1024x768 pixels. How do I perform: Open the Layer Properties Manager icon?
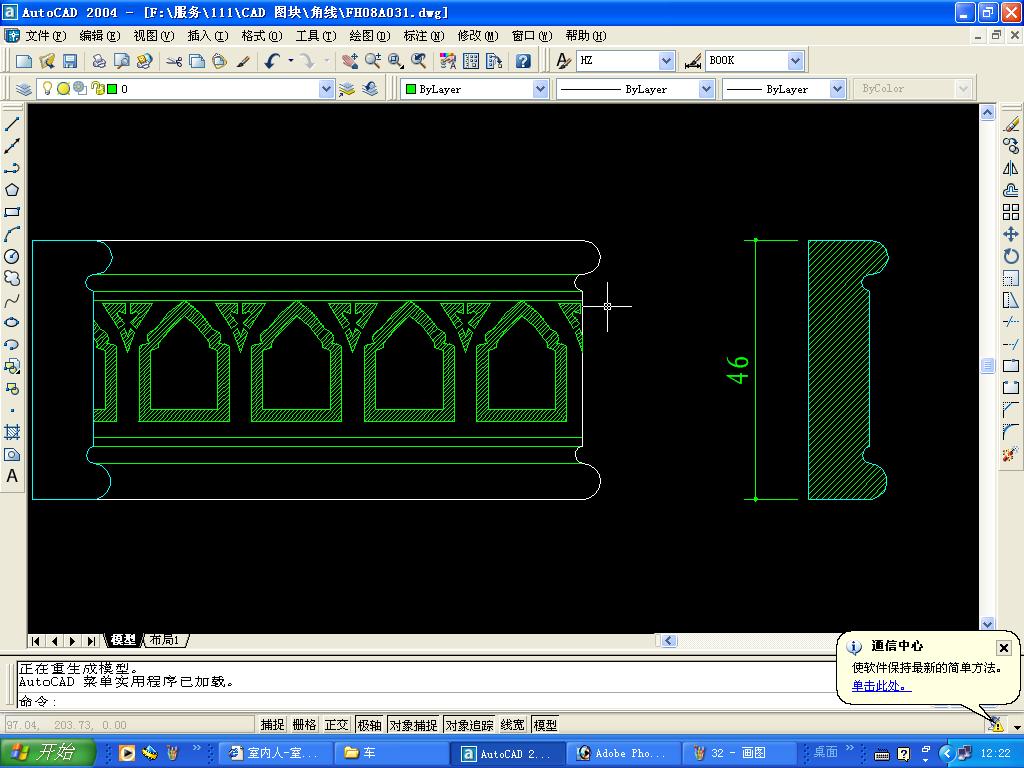click(x=24, y=89)
